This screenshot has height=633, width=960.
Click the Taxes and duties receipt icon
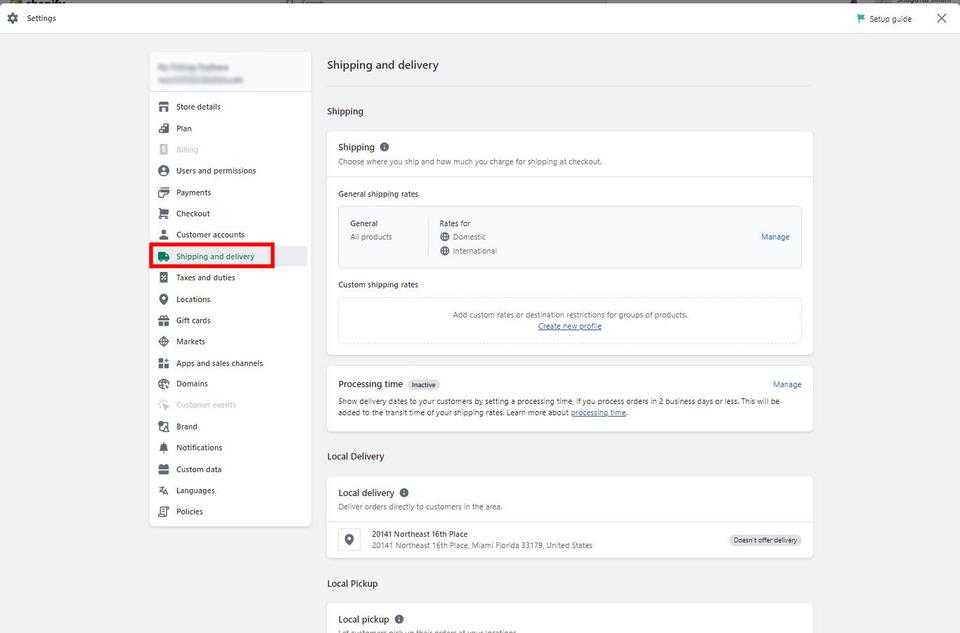click(163, 277)
